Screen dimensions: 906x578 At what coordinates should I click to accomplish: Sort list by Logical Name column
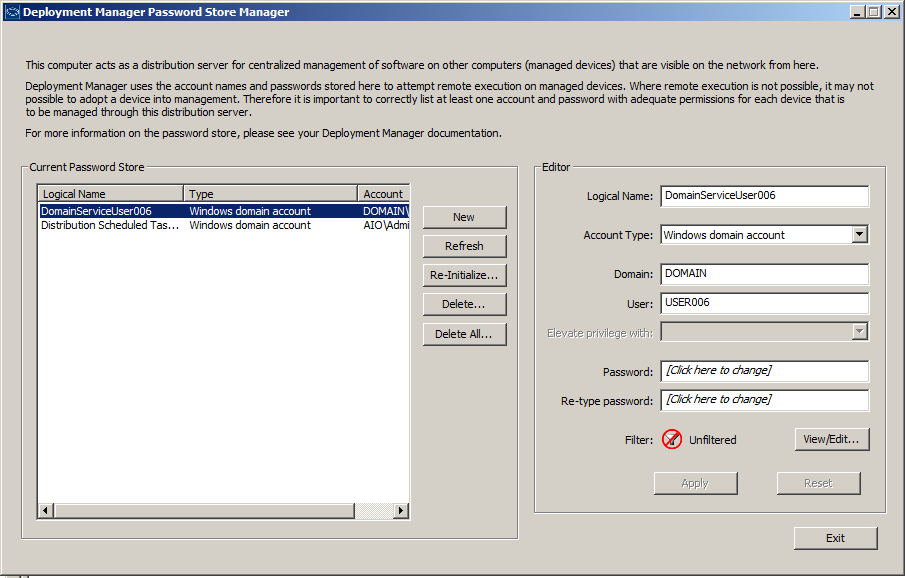point(111,194)
